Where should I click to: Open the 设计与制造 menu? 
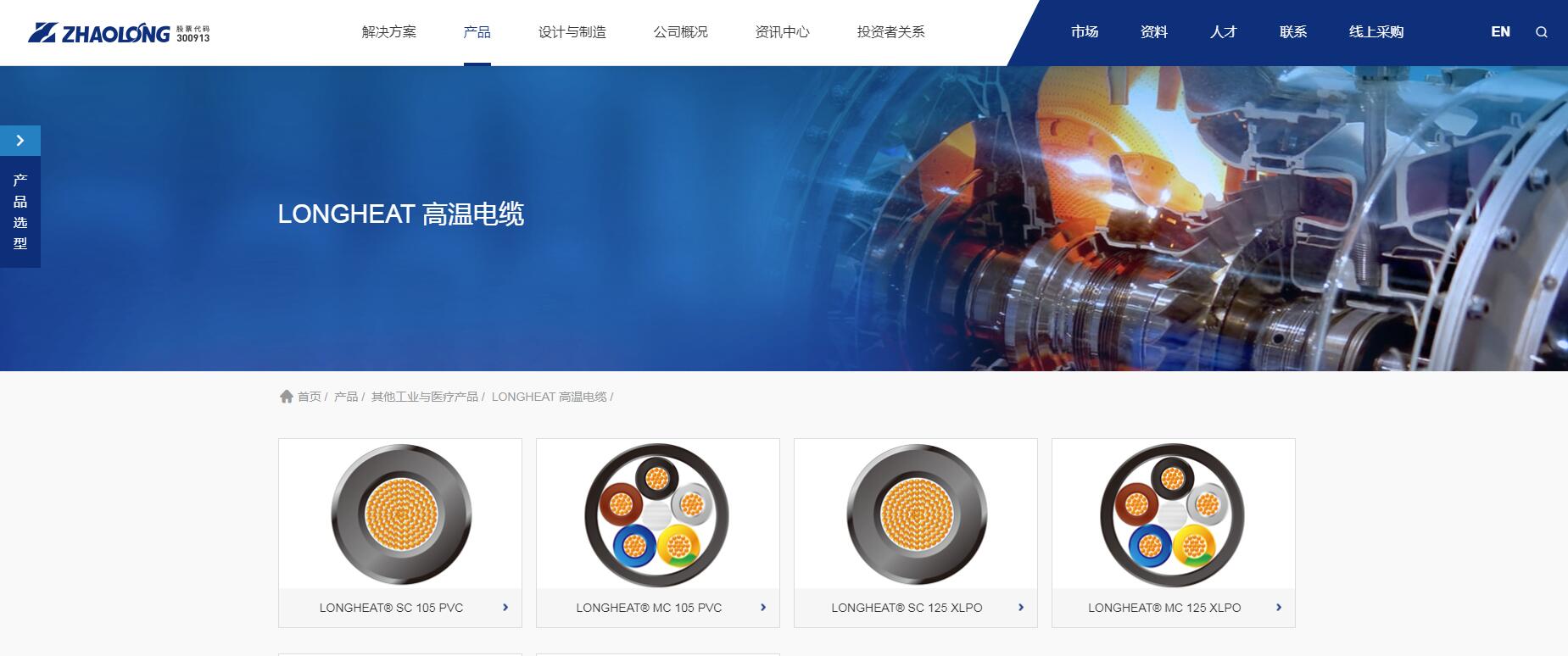pyautogui.click(x=572, y=32)
